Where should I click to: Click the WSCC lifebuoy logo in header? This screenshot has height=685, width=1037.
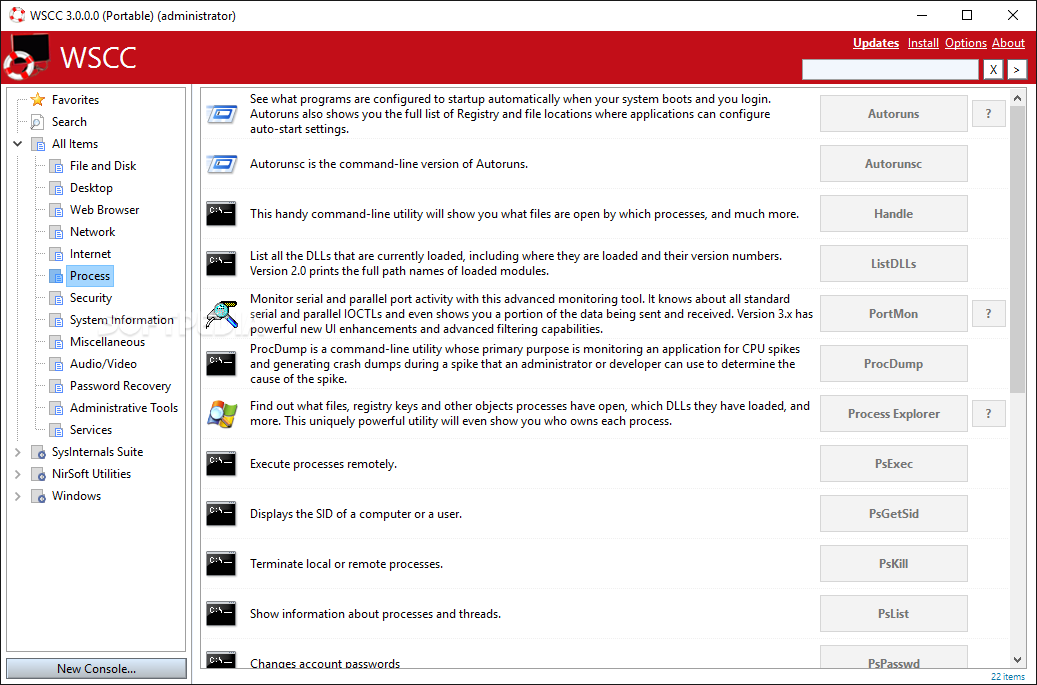click(x=26, y=58)
